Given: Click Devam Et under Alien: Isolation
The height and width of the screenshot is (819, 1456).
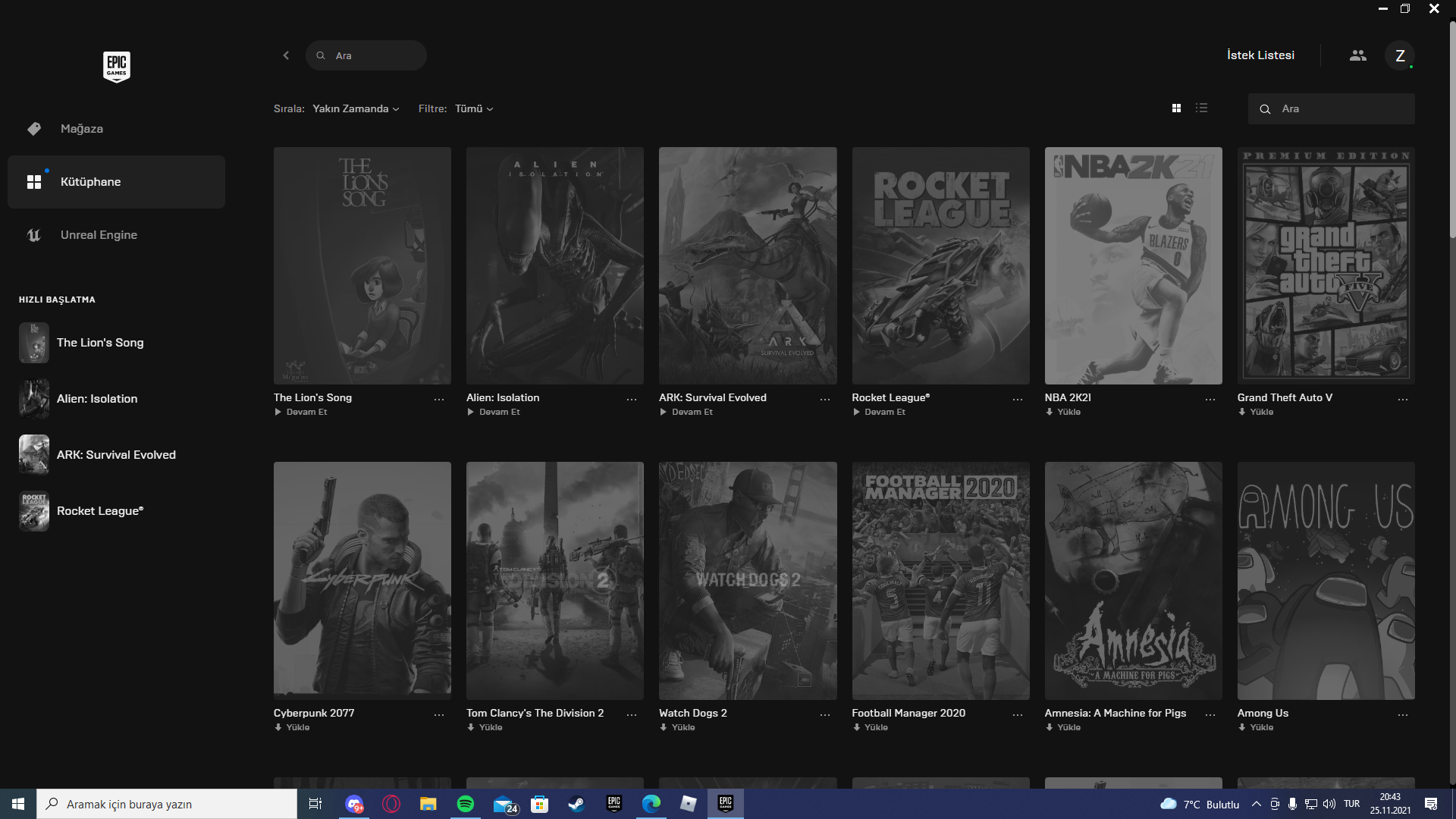Looking at the screenshot, I should [494, 412].
